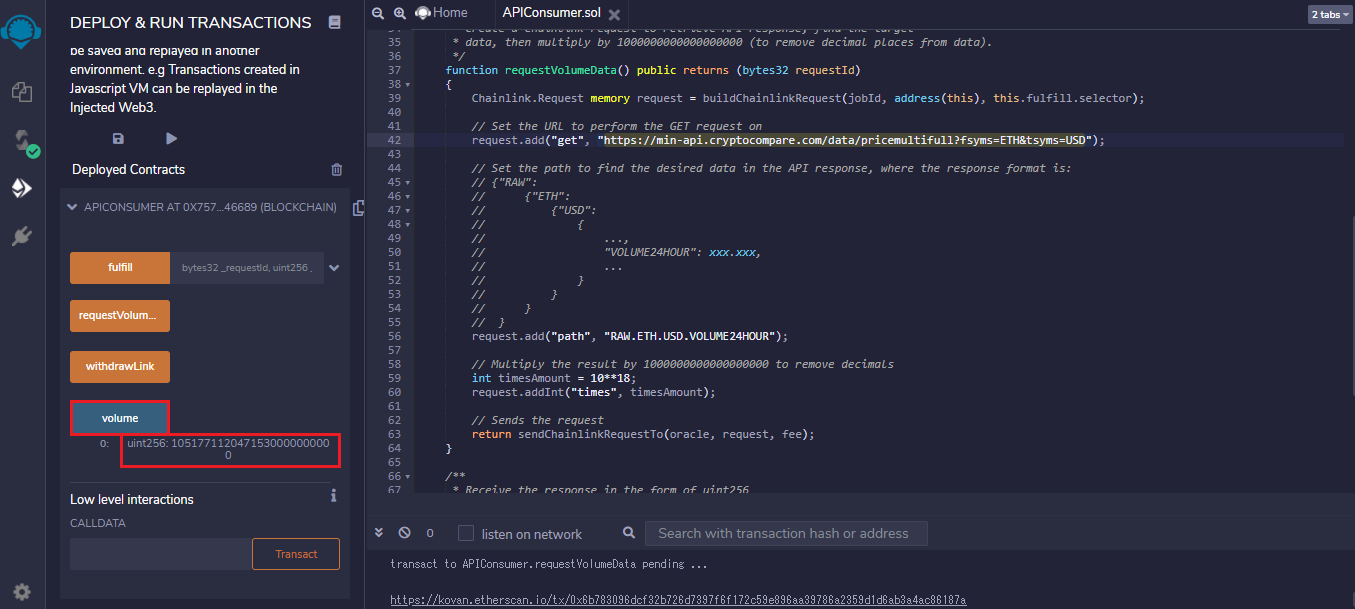Viewport: 1355px width, 609px height.
Task: Click the withdrawLink button
Action: [x=120, y=367]
